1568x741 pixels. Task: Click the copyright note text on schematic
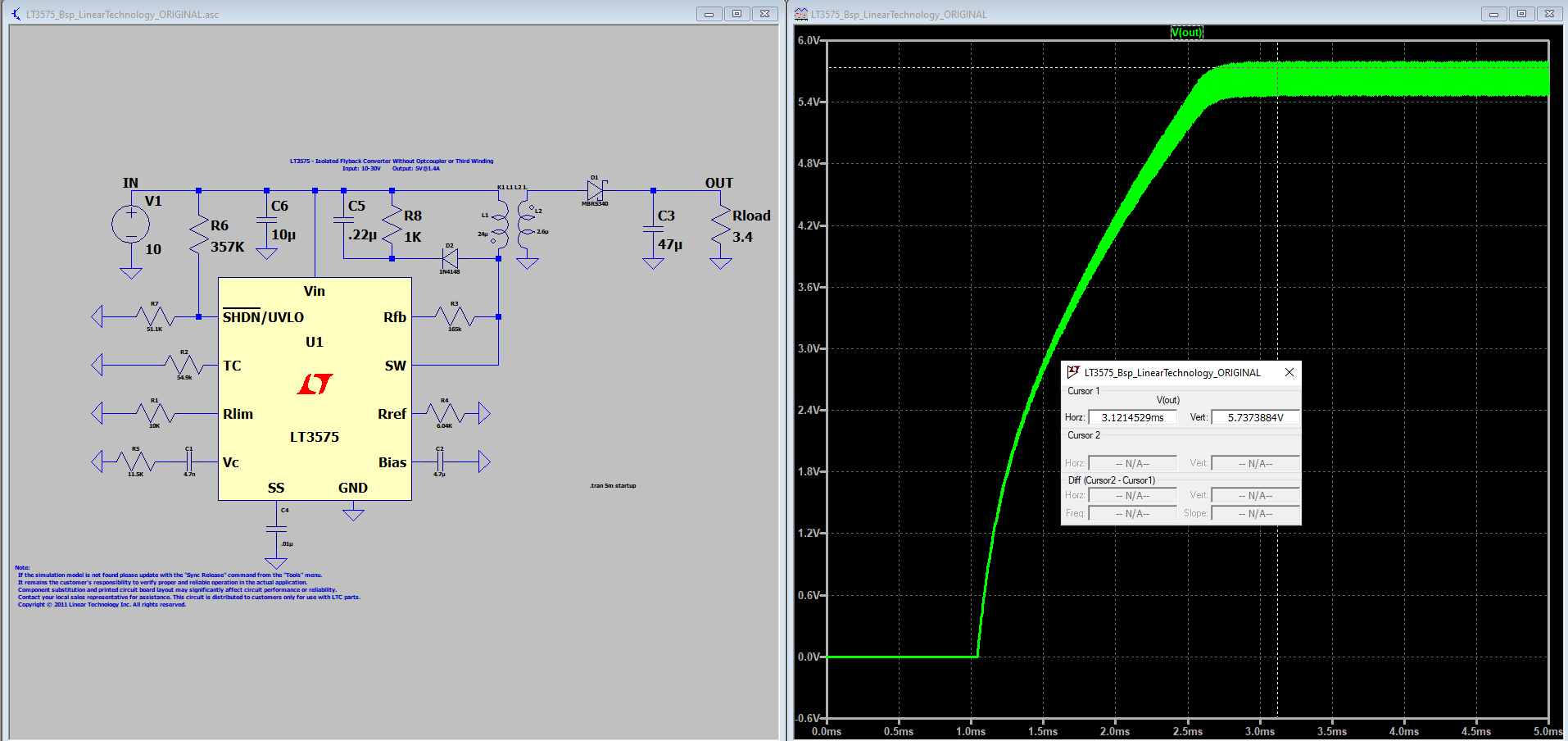[102, 605]
